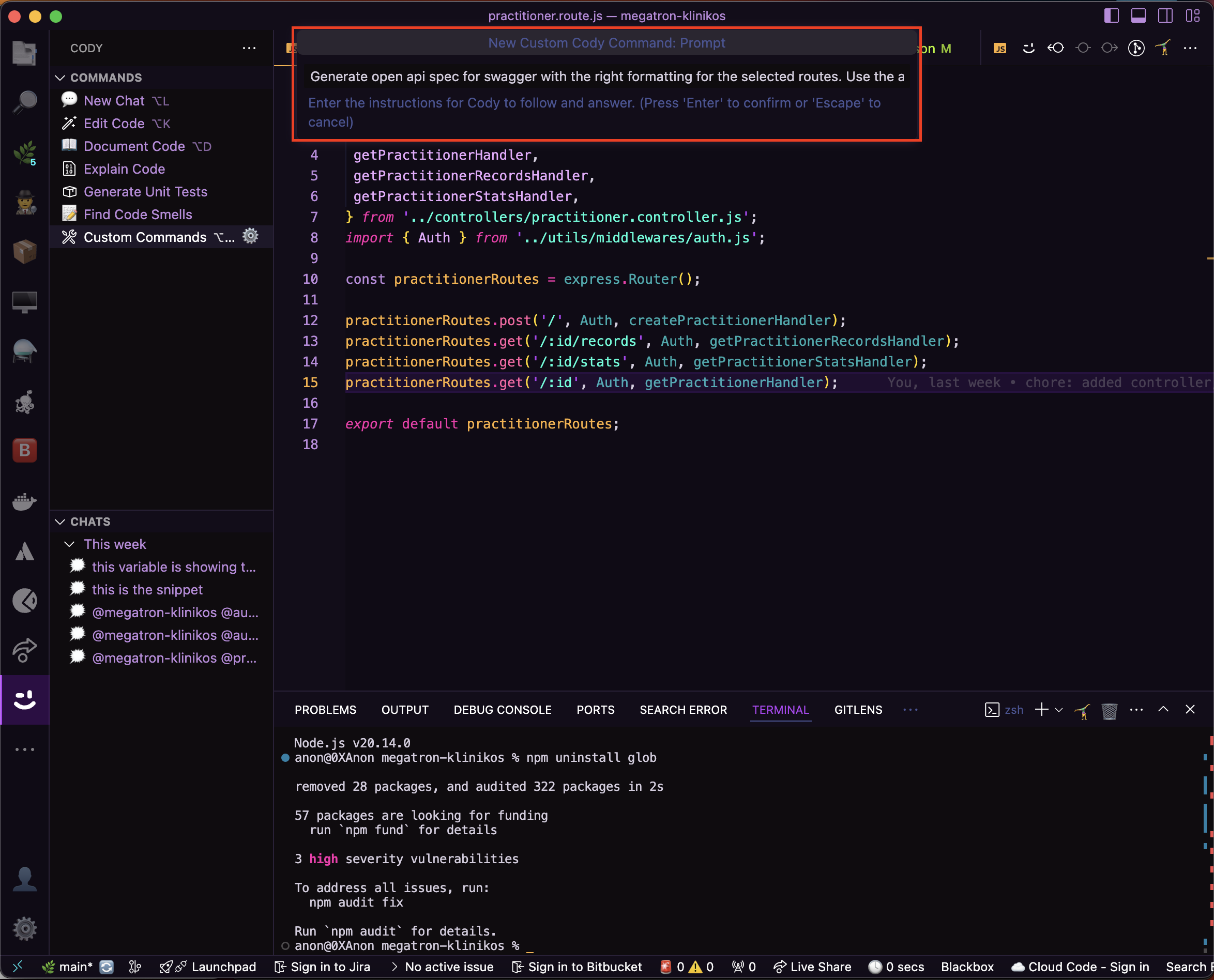Viewport: 1214px width, 980px height.
Task: Click the sync icon next to main branch
Action: pos(106,967)
